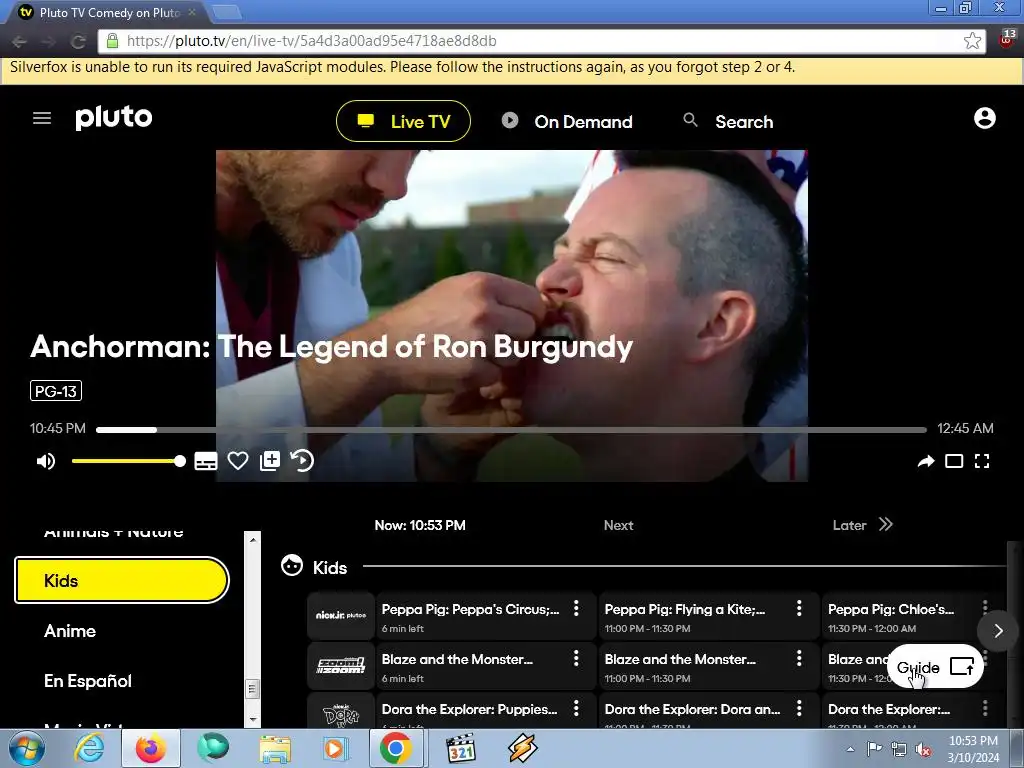
Task: Open the On Demand section
Action: pos(567,121)
